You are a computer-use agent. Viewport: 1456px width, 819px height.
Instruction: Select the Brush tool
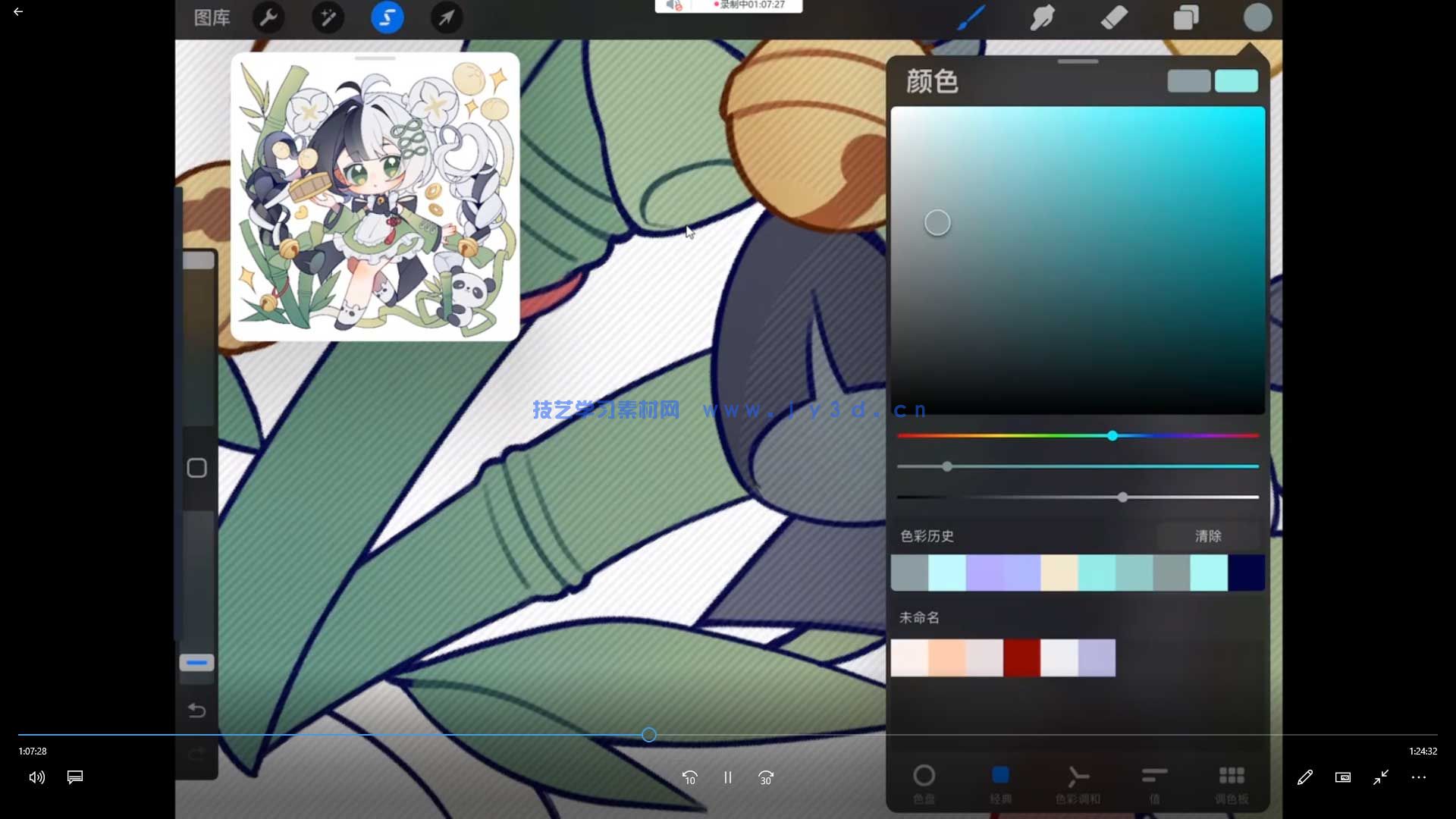click(971, 17)
